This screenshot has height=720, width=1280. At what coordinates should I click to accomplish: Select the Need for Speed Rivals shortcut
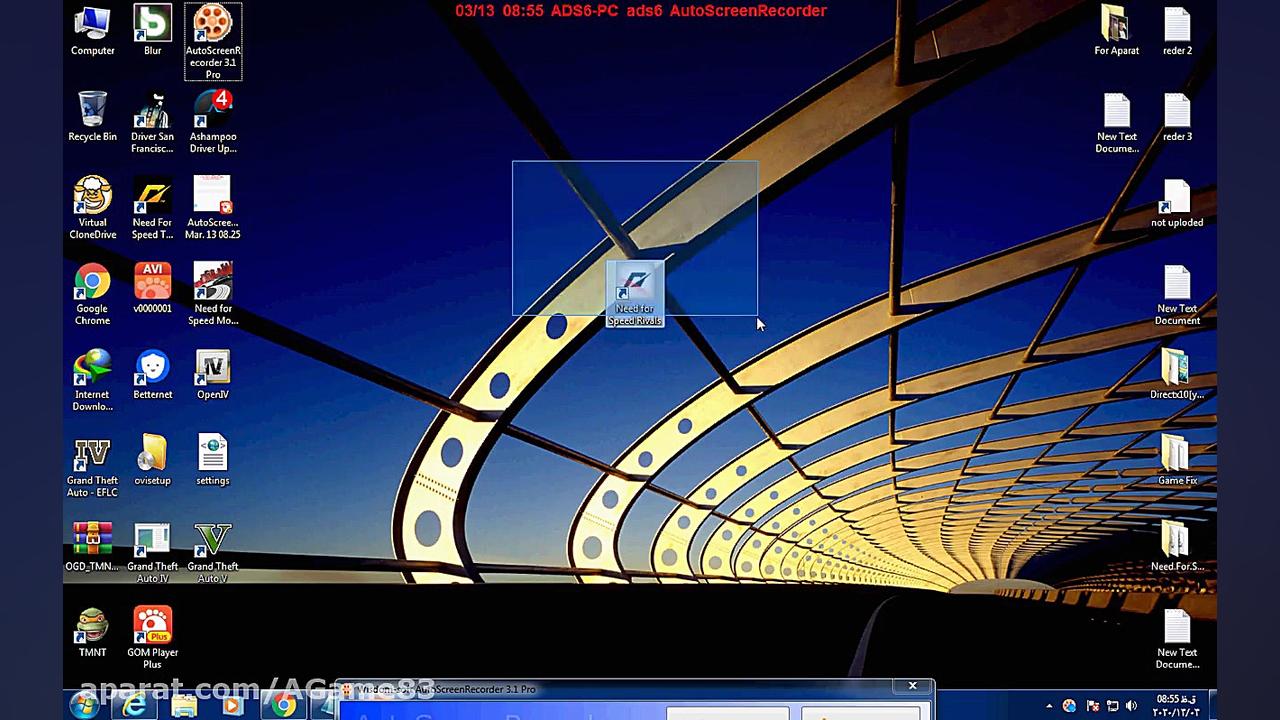(635, 294)
